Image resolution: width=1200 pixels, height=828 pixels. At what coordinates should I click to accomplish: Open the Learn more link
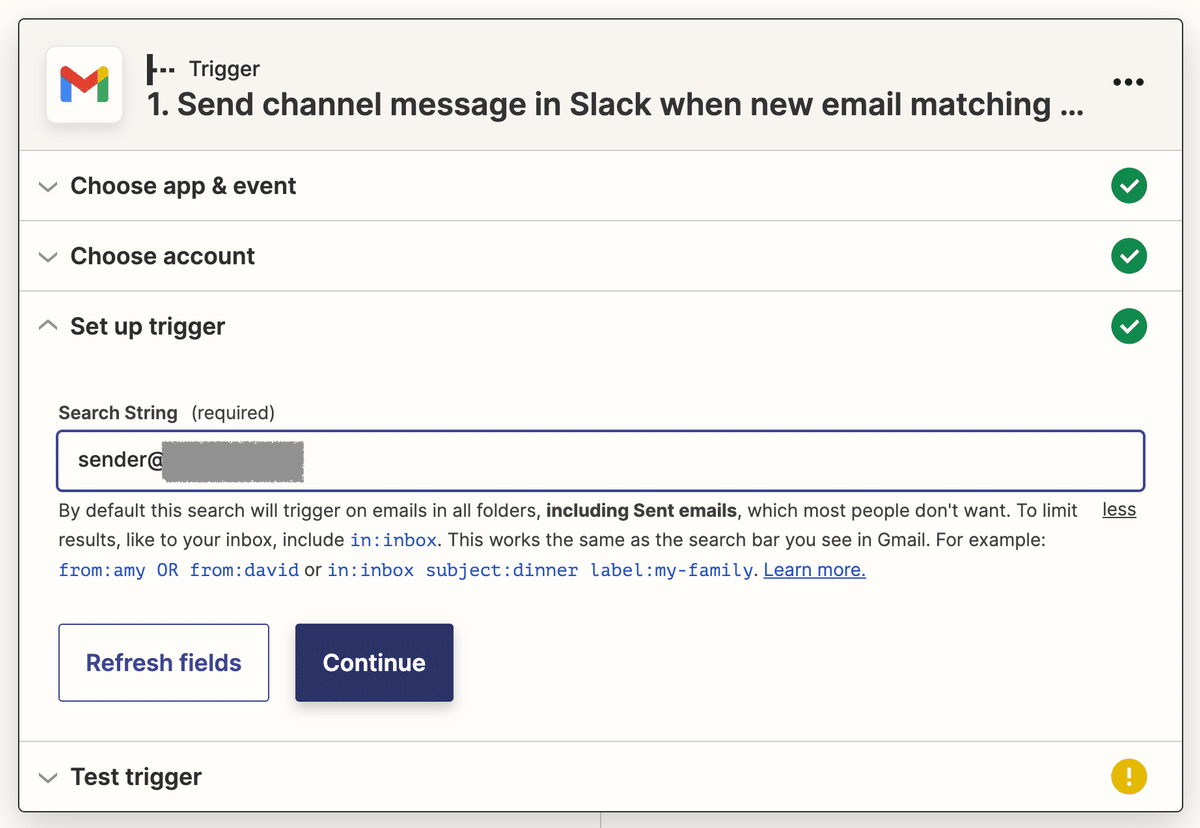[813, 569]
